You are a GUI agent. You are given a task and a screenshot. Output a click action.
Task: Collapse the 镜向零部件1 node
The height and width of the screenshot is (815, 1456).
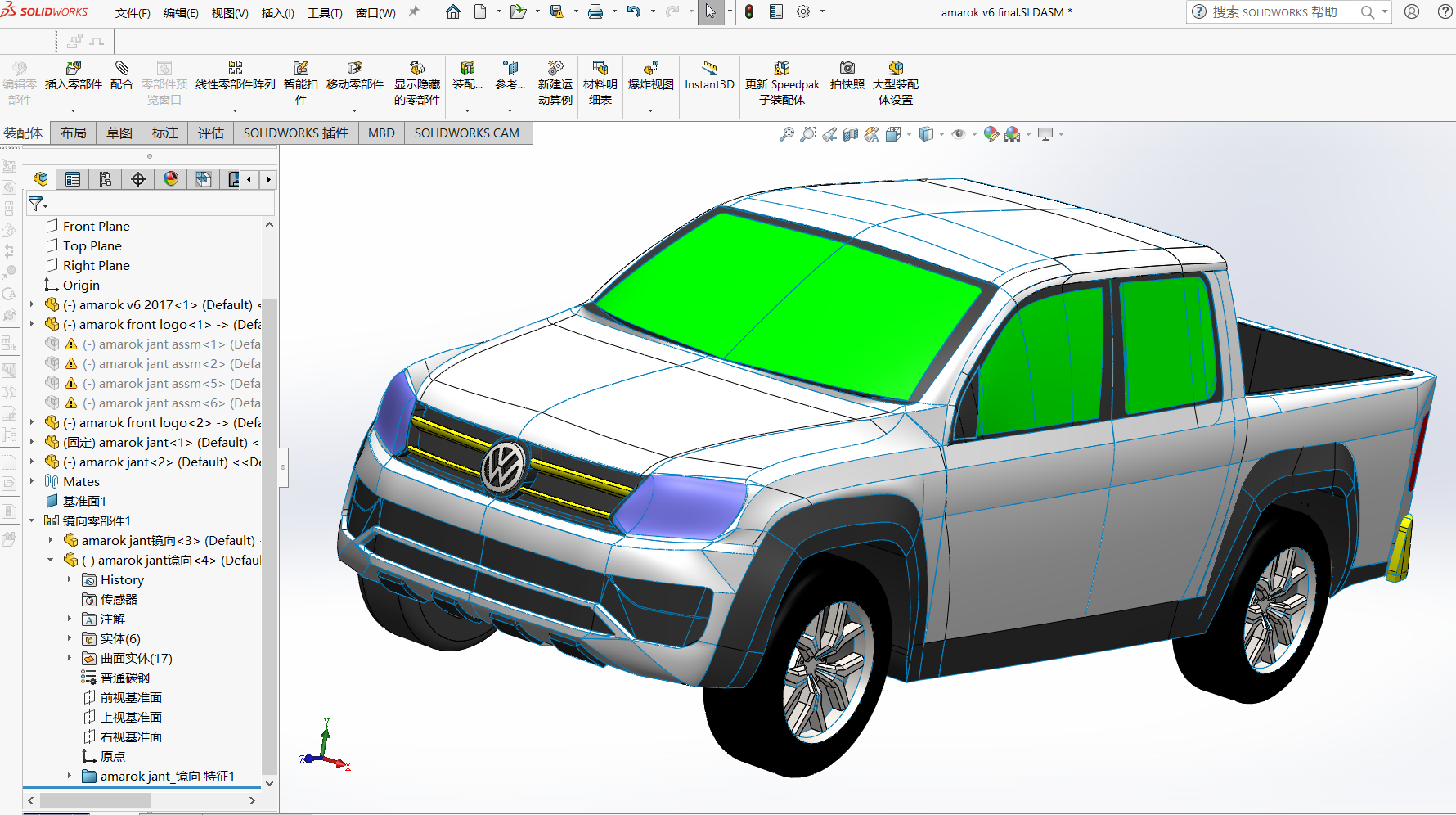pos(32,520)
